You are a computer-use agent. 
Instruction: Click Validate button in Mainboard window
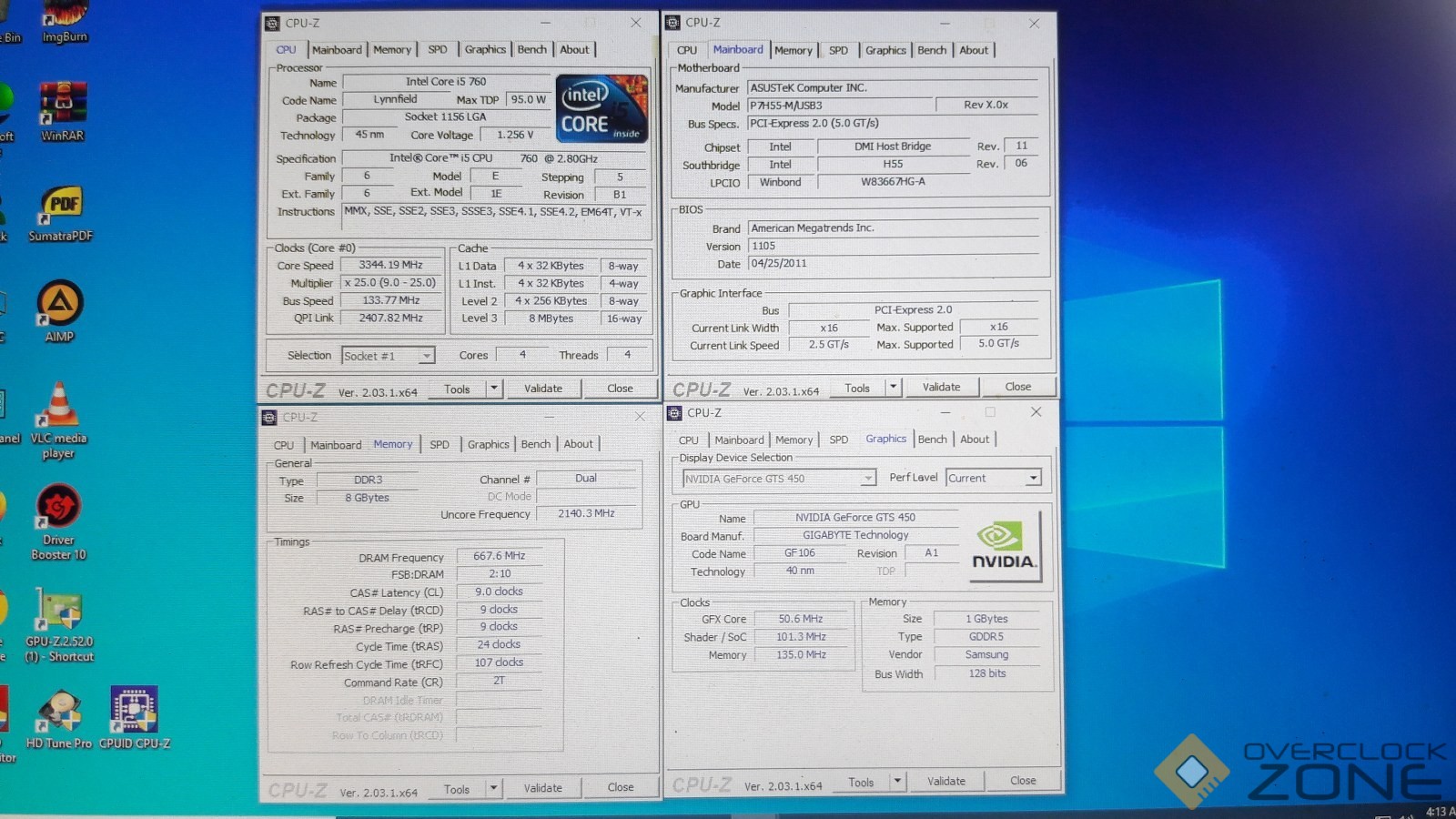941,388
